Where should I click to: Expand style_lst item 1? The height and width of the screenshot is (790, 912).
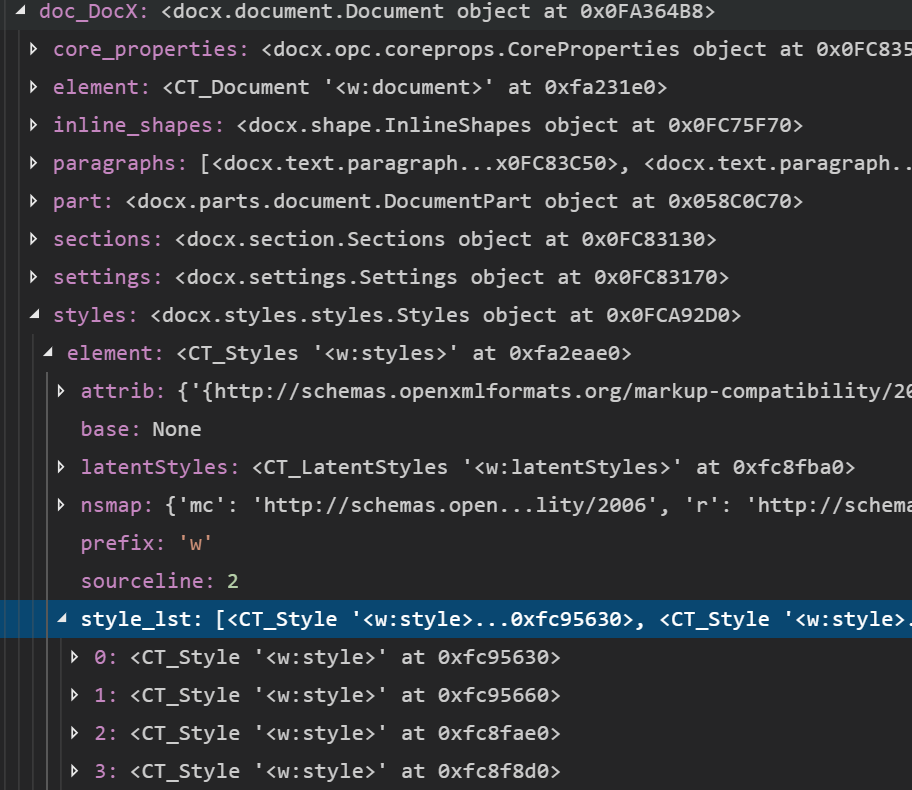(x=74, y=695)
